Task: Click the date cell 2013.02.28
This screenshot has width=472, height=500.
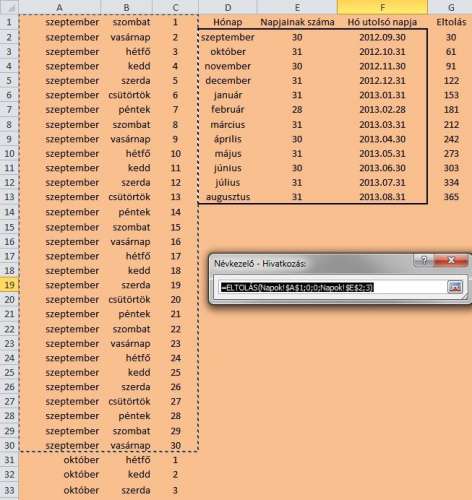Action: tap(382, 109)
